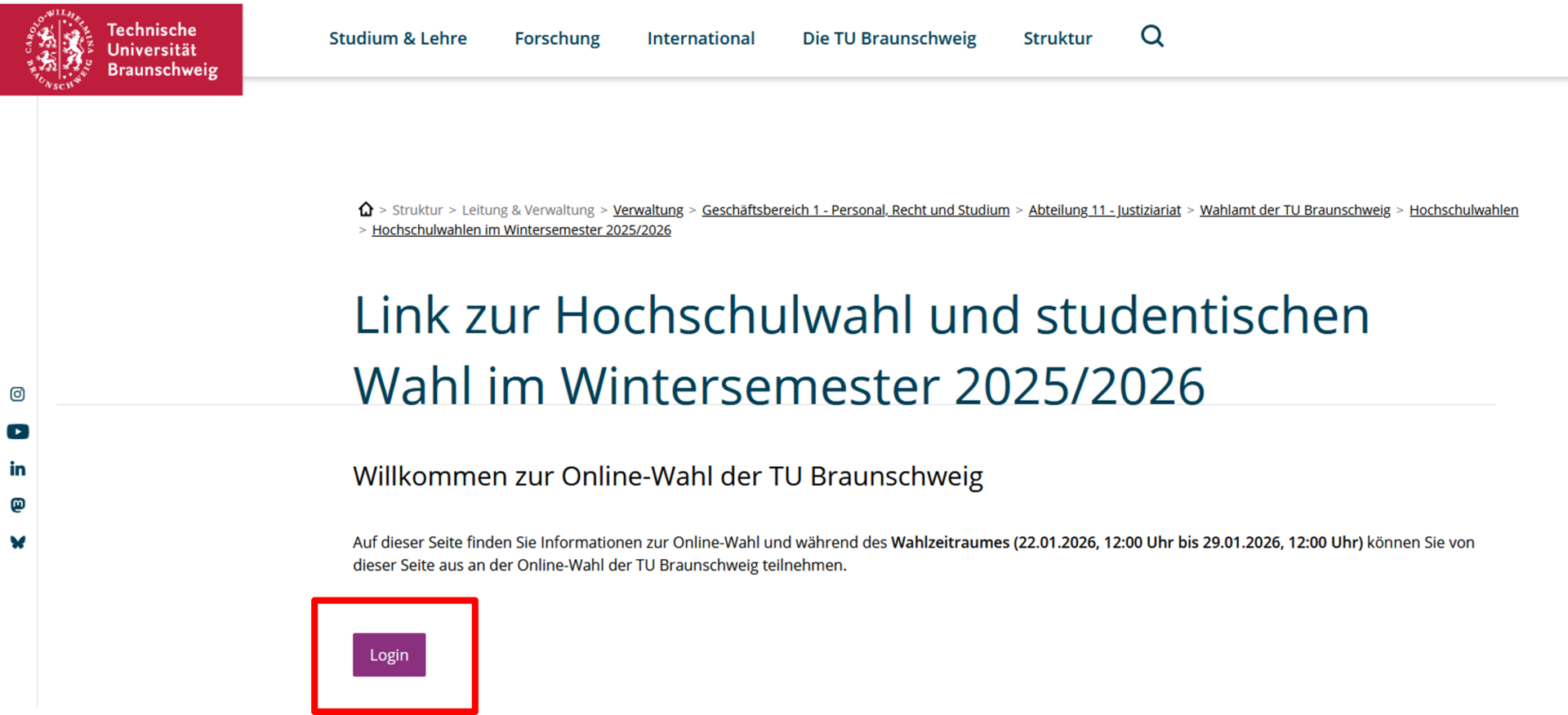The image size is (1568, 715).
Task: Open the search magnifier icon
Action: pos(1151,36)
